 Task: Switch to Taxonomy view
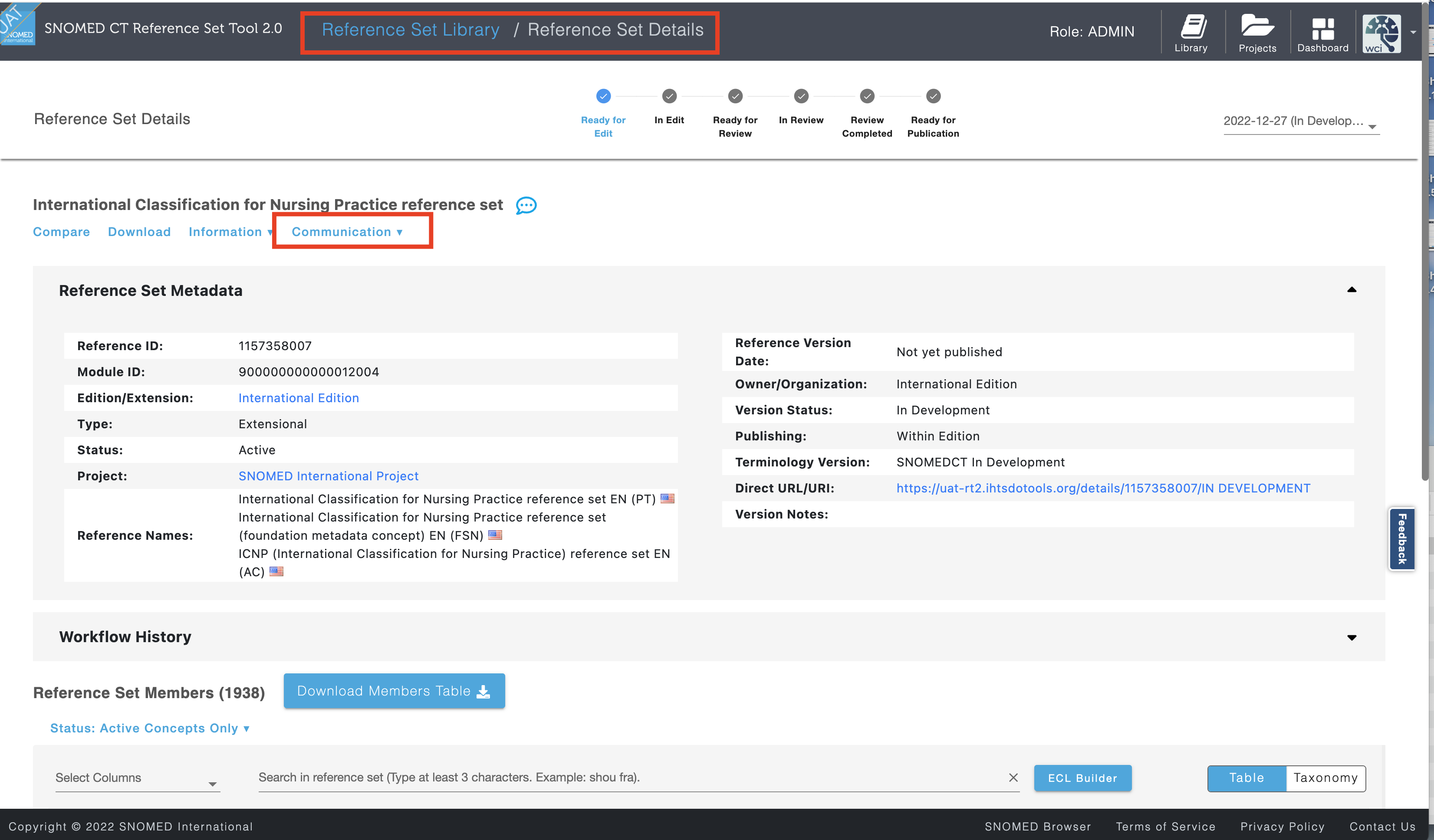1325,778
